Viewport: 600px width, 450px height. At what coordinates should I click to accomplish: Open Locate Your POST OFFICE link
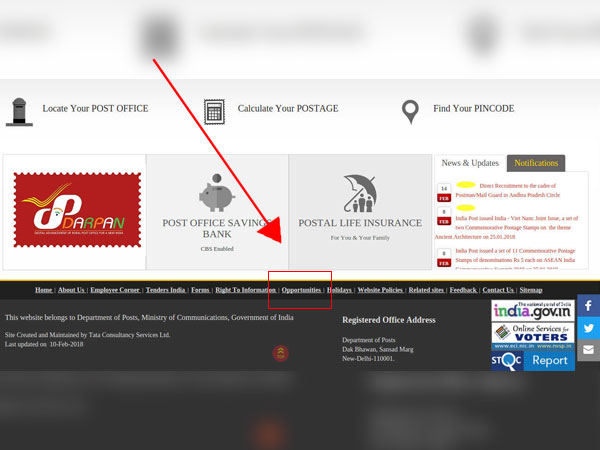(x=95, y=109)
